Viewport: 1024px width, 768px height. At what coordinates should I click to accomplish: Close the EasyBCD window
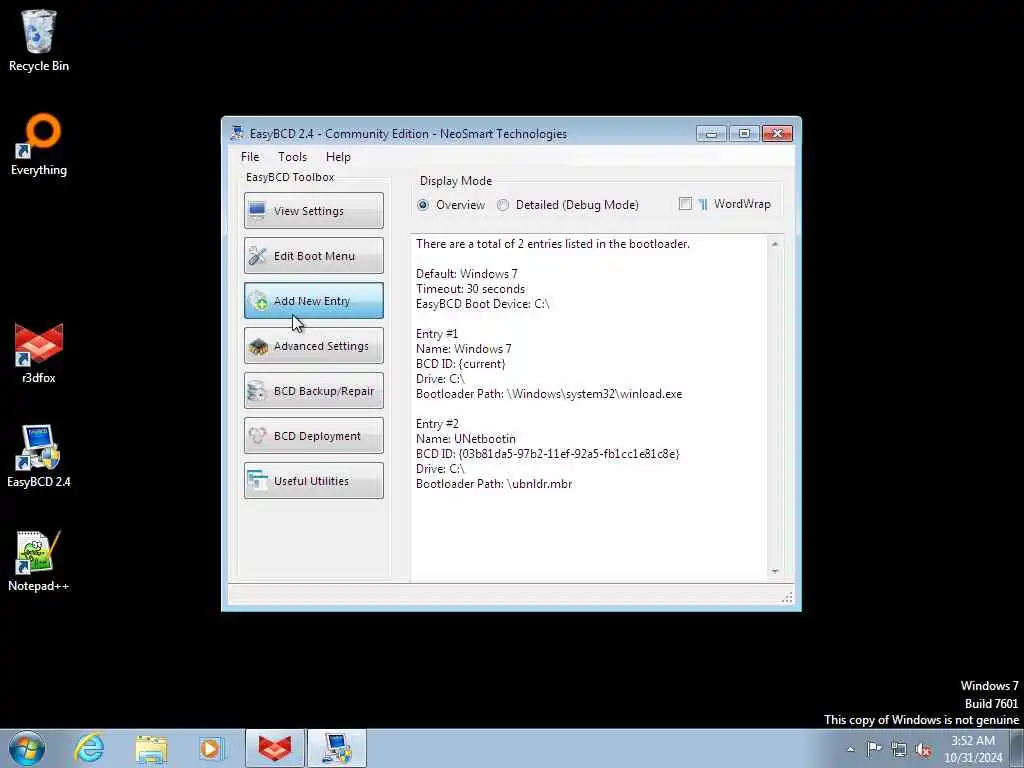pyautogui.click(x=777, y=134)
